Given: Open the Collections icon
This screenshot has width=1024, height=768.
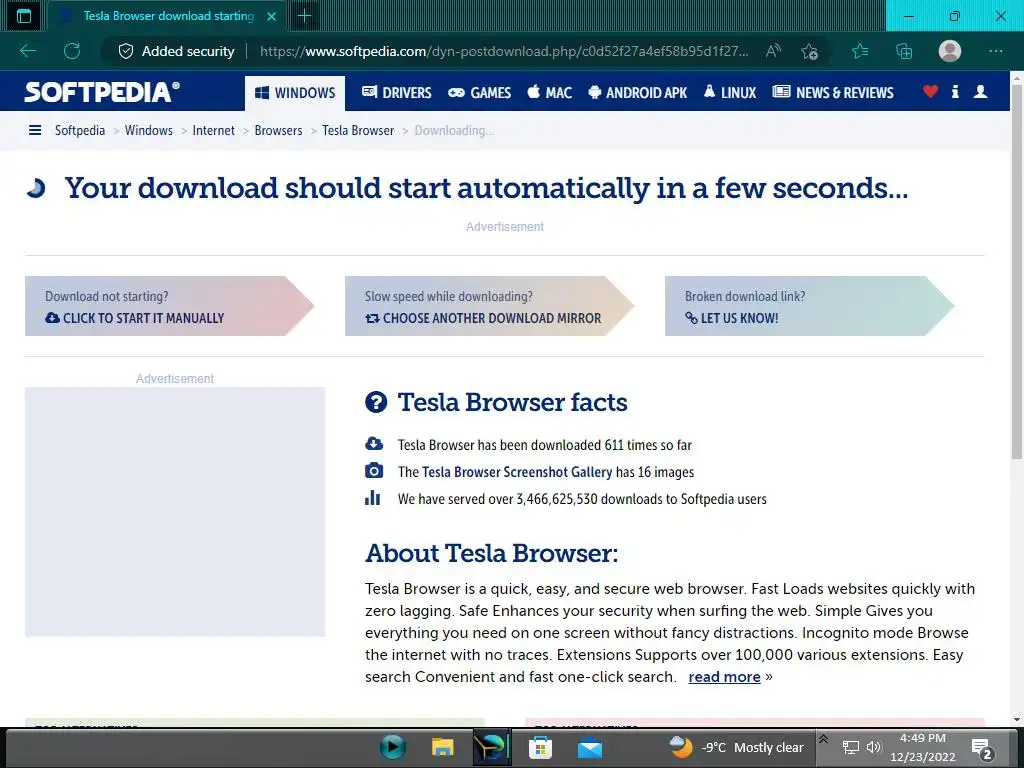Looking at the screenshot, I should (x=904, y=51).
